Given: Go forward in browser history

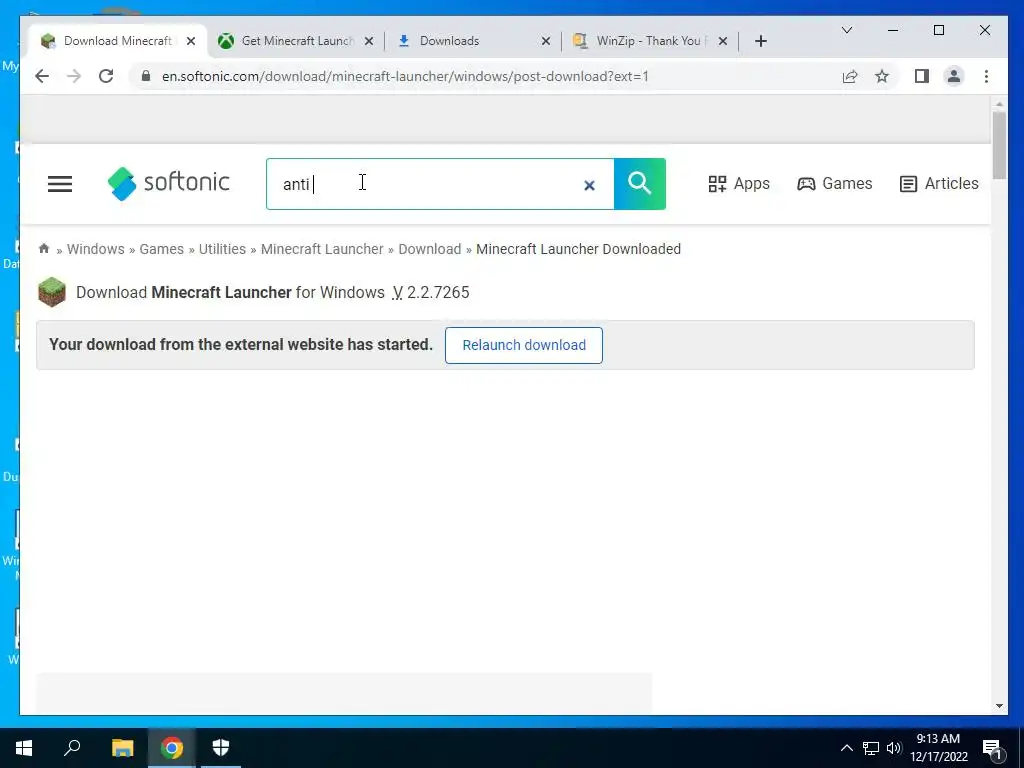Looking at the screenshot, I should coord(74,76).
